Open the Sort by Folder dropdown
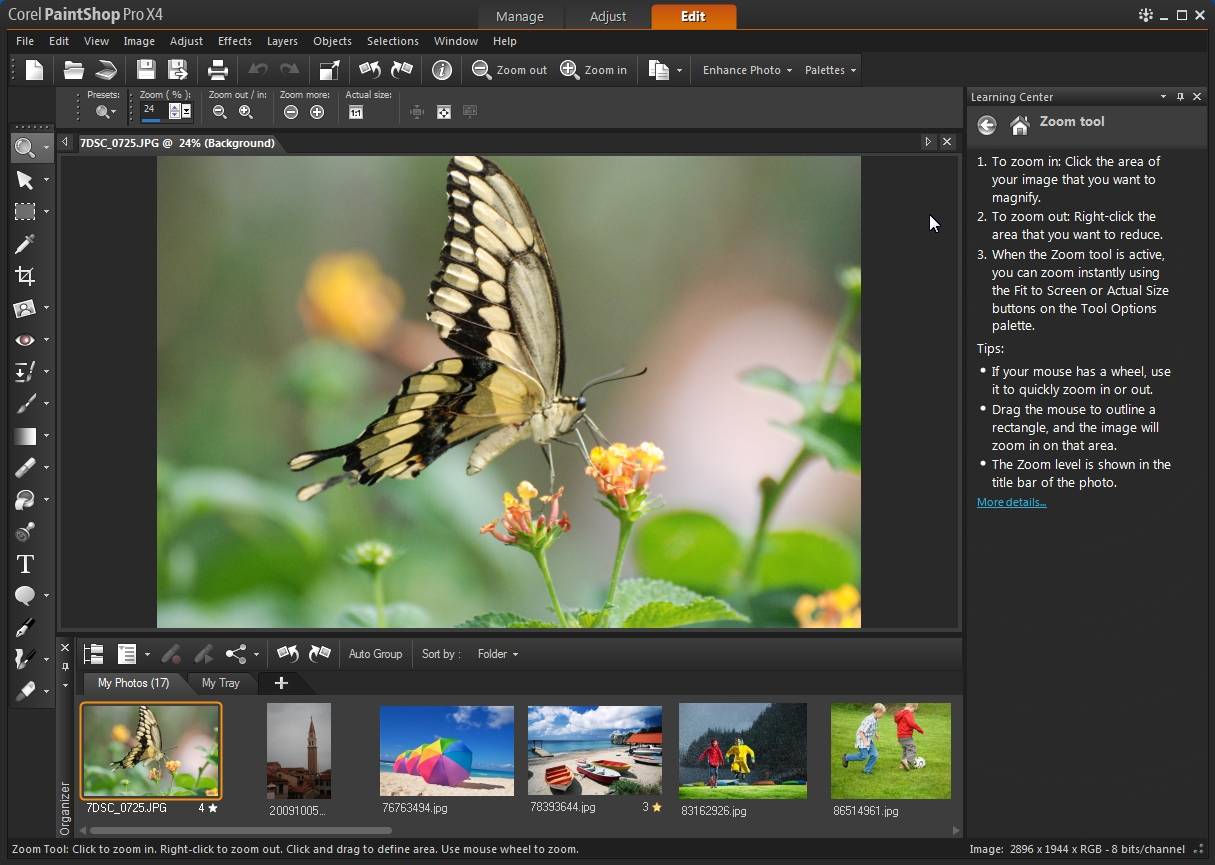The image size is (1215, 865). point(497,654)
